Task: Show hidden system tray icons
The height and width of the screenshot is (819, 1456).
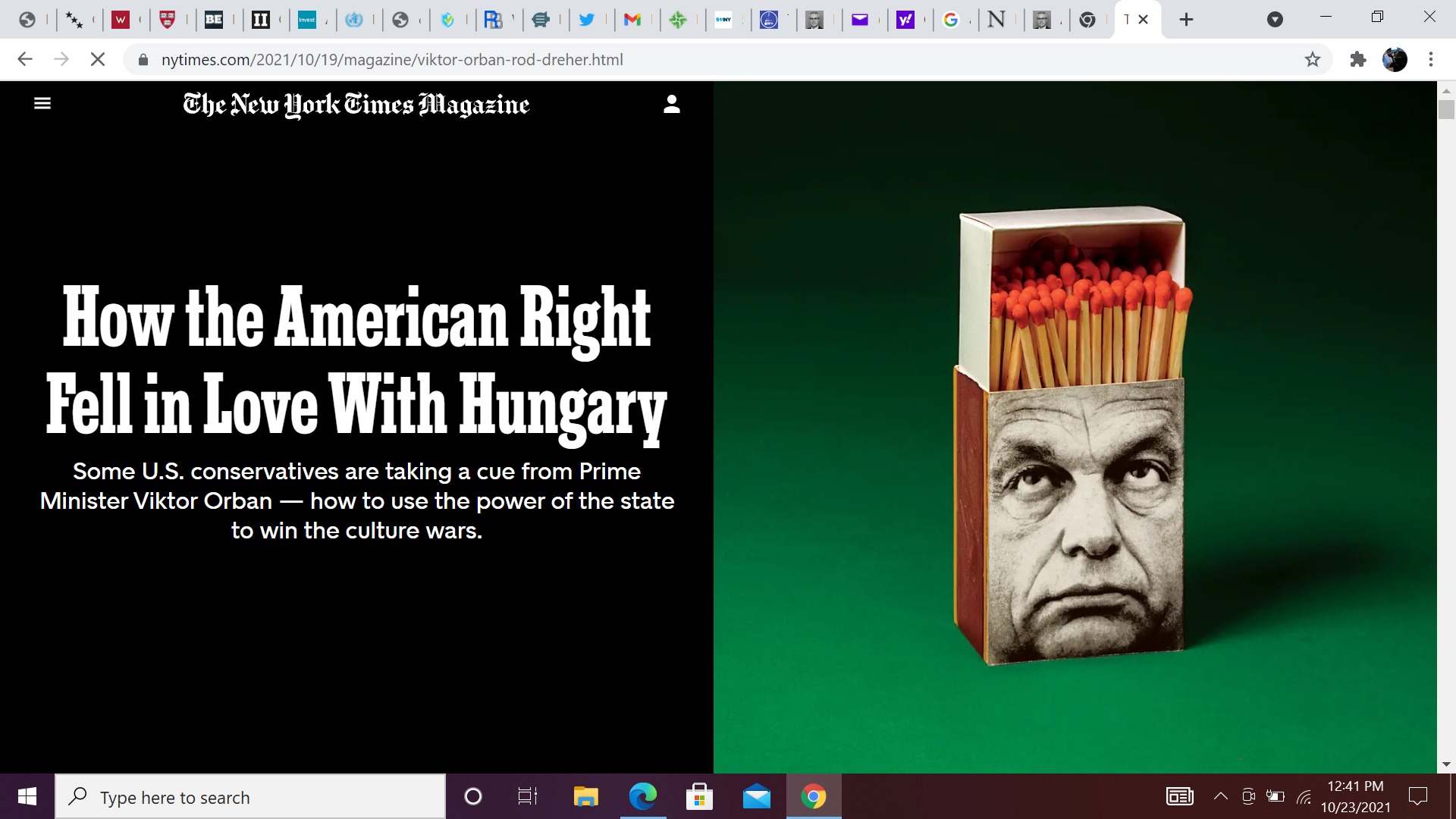Action: click(1220, 796)
